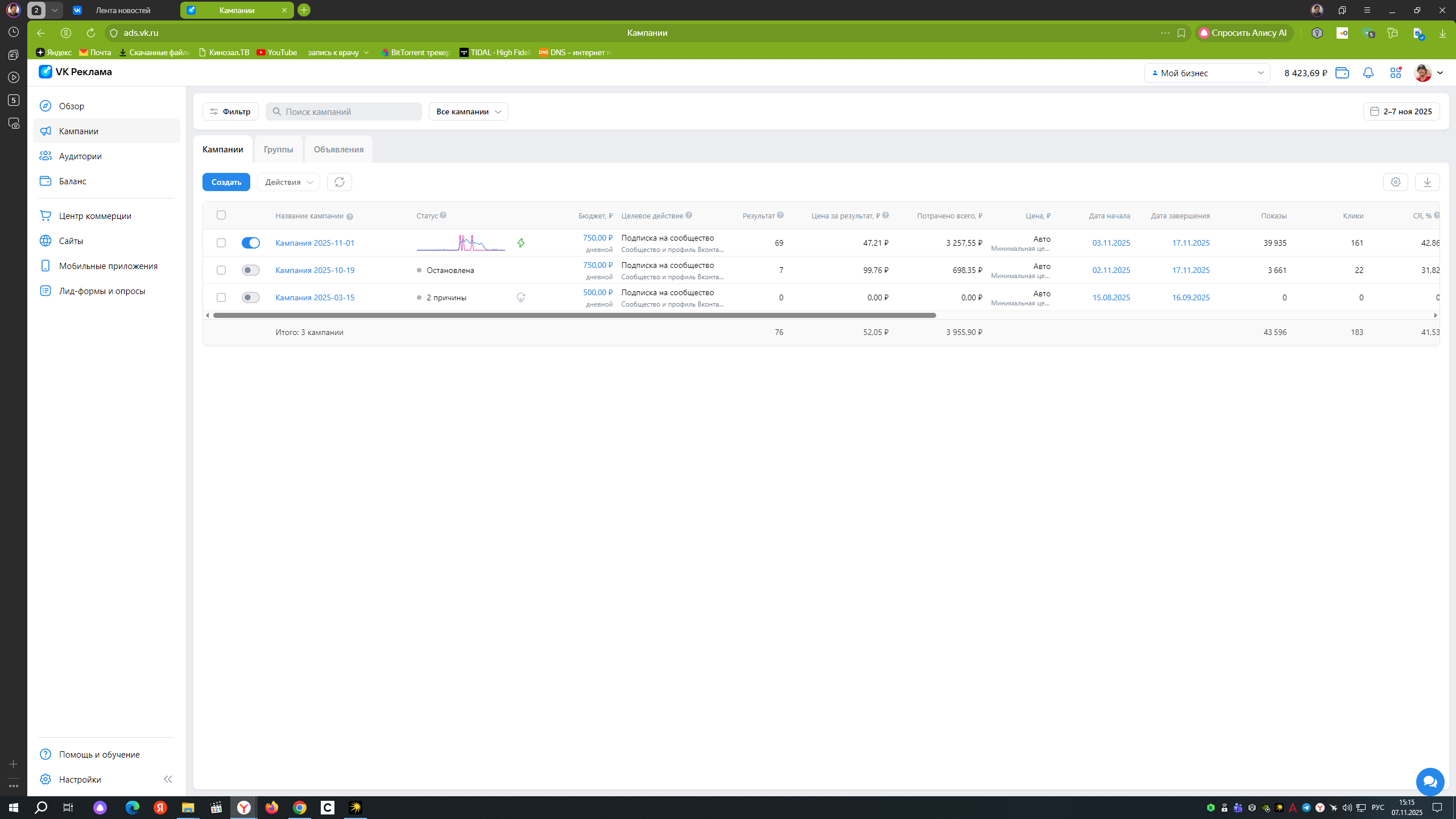Screen dimensions: 1456x819
Task: Open the Кампания 2025-10-19 link
Action: pos(315,270)
